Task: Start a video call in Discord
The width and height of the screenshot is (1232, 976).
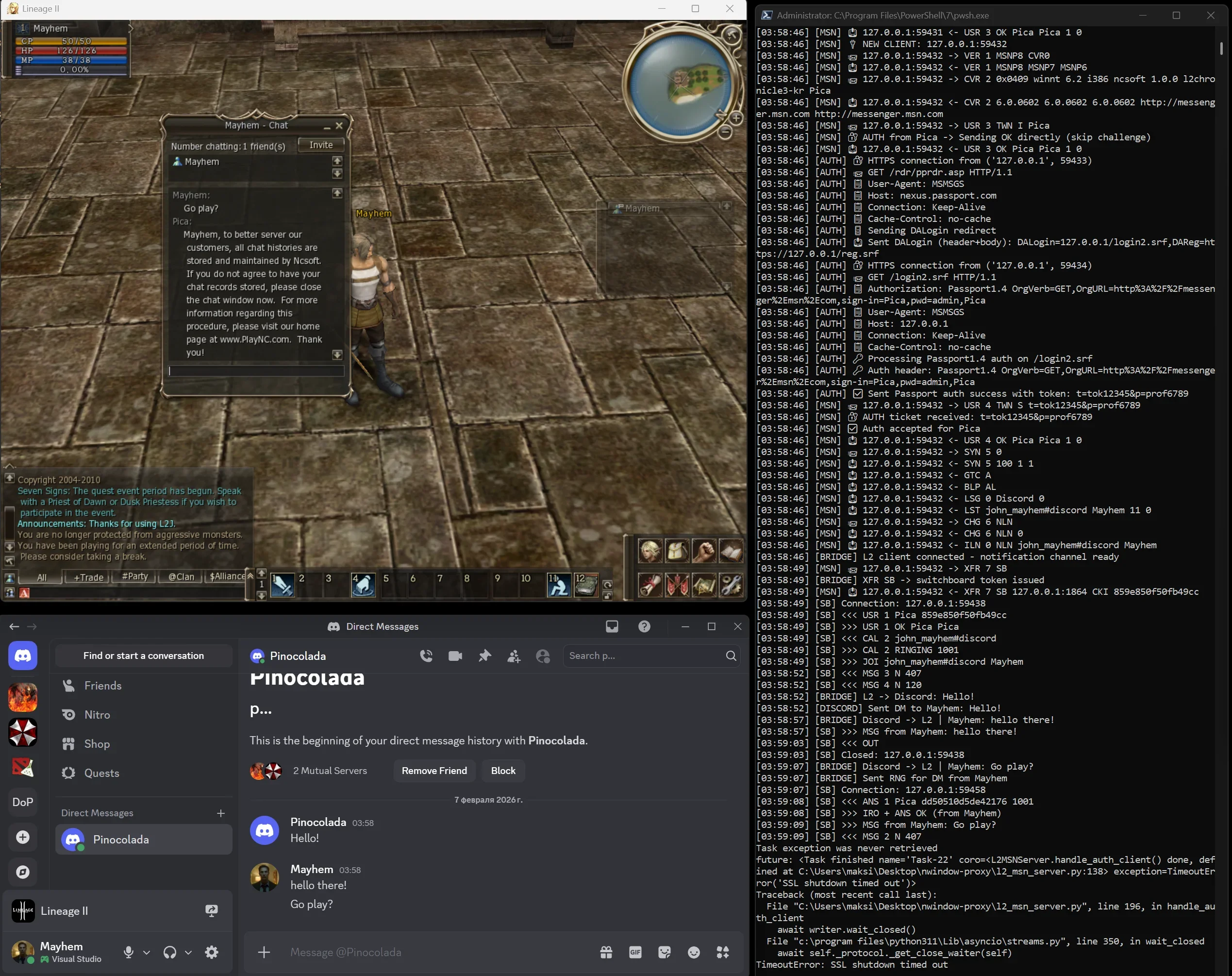Action: pos(455,656)
